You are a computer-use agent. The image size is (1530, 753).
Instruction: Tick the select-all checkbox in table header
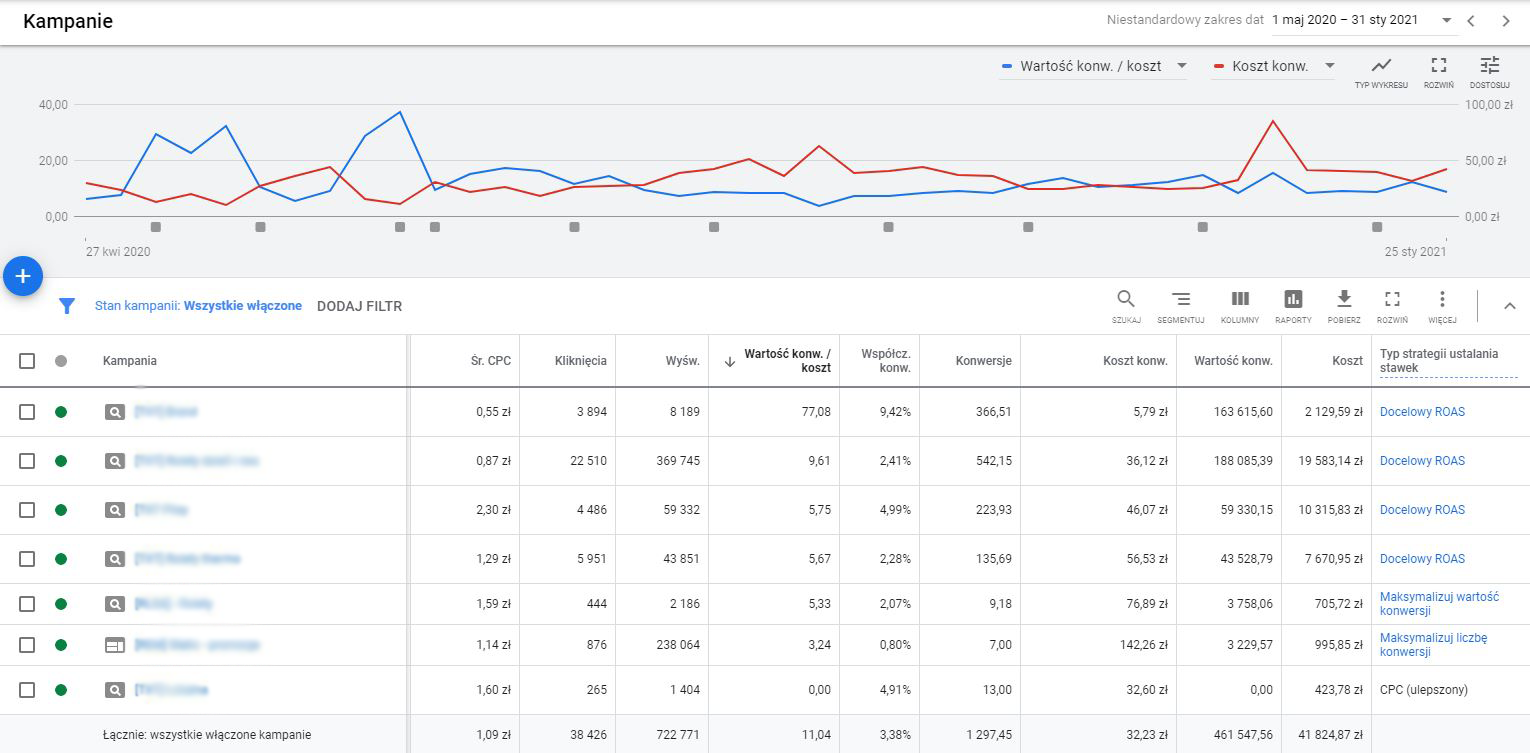coord(27,361)
